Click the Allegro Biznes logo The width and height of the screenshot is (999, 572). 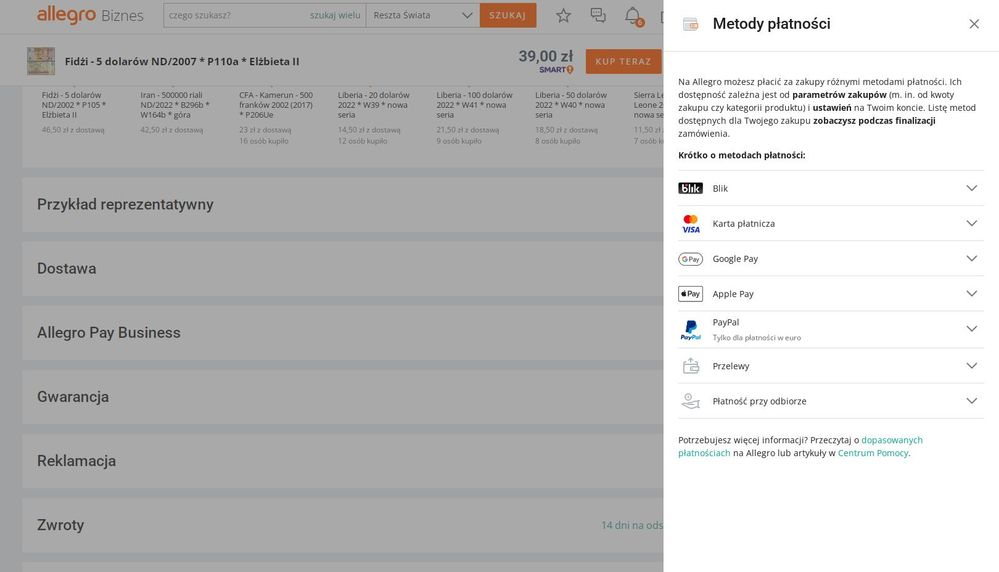pyautogui.click(x=89, y=15)
